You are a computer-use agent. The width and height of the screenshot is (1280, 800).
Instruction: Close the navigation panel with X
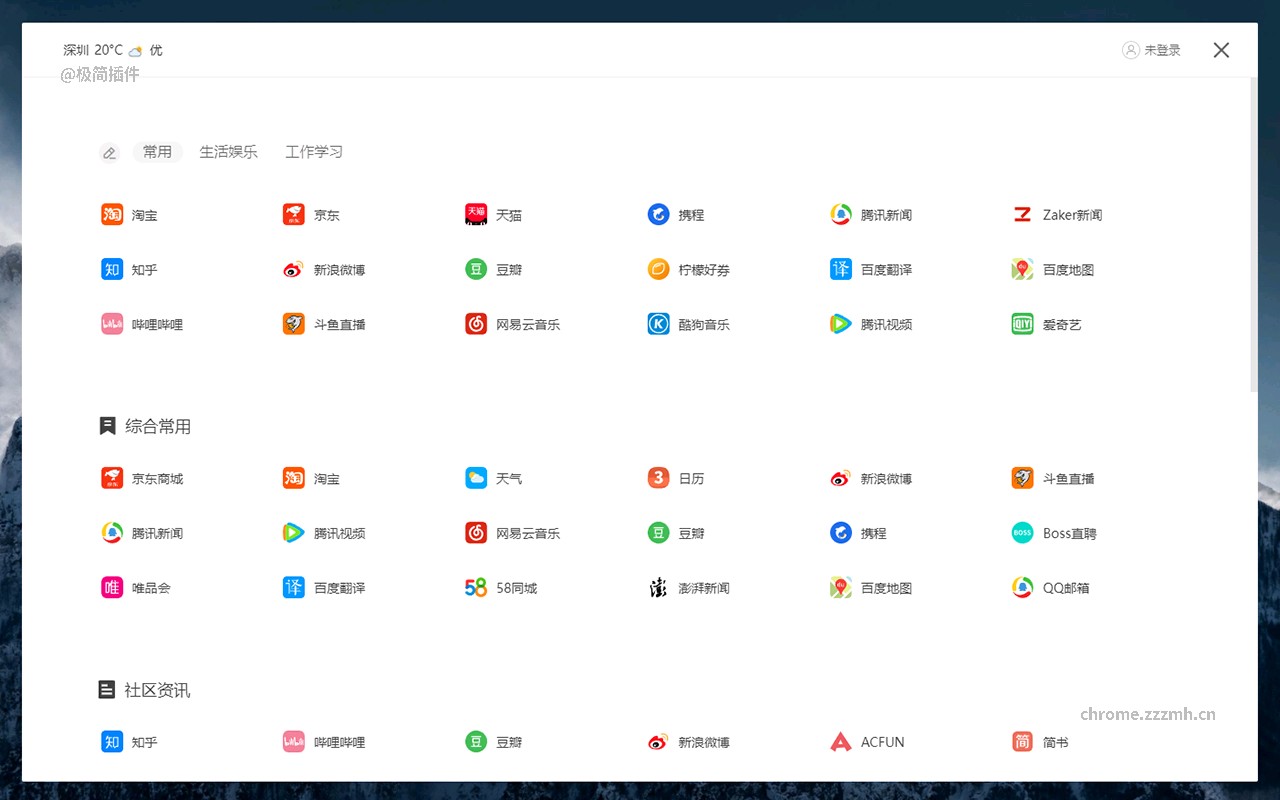coord(1221,50)
